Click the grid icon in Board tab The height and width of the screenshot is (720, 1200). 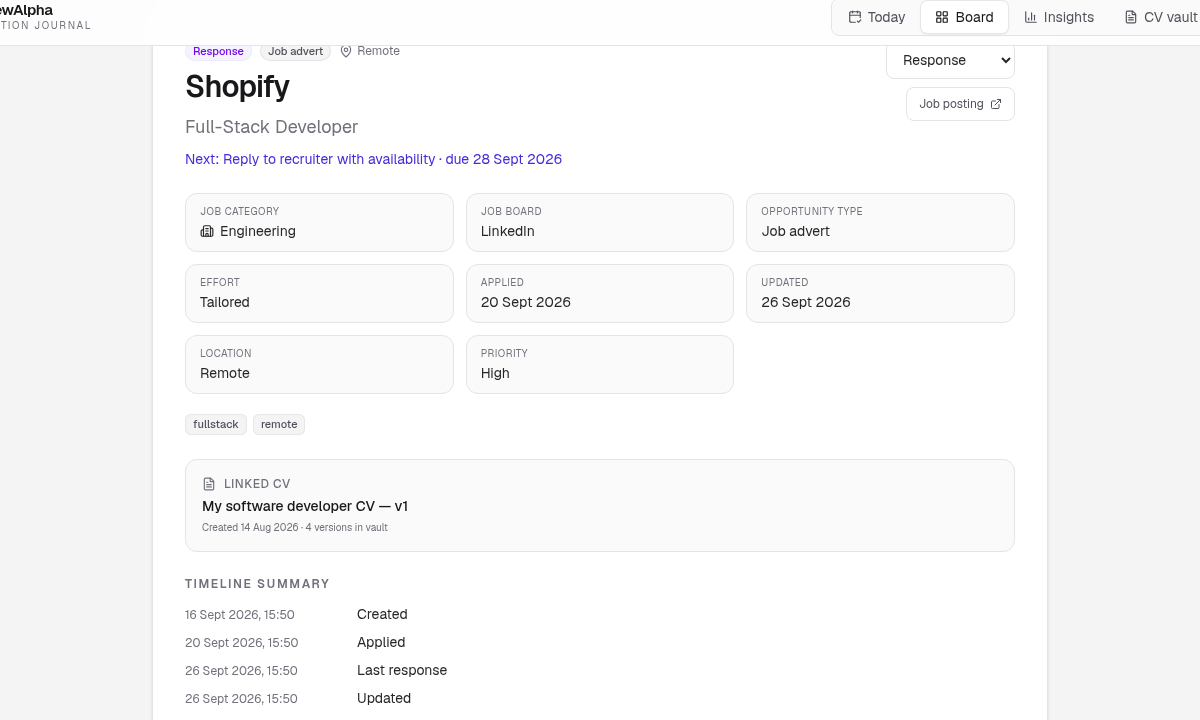[x=942, y=17]
